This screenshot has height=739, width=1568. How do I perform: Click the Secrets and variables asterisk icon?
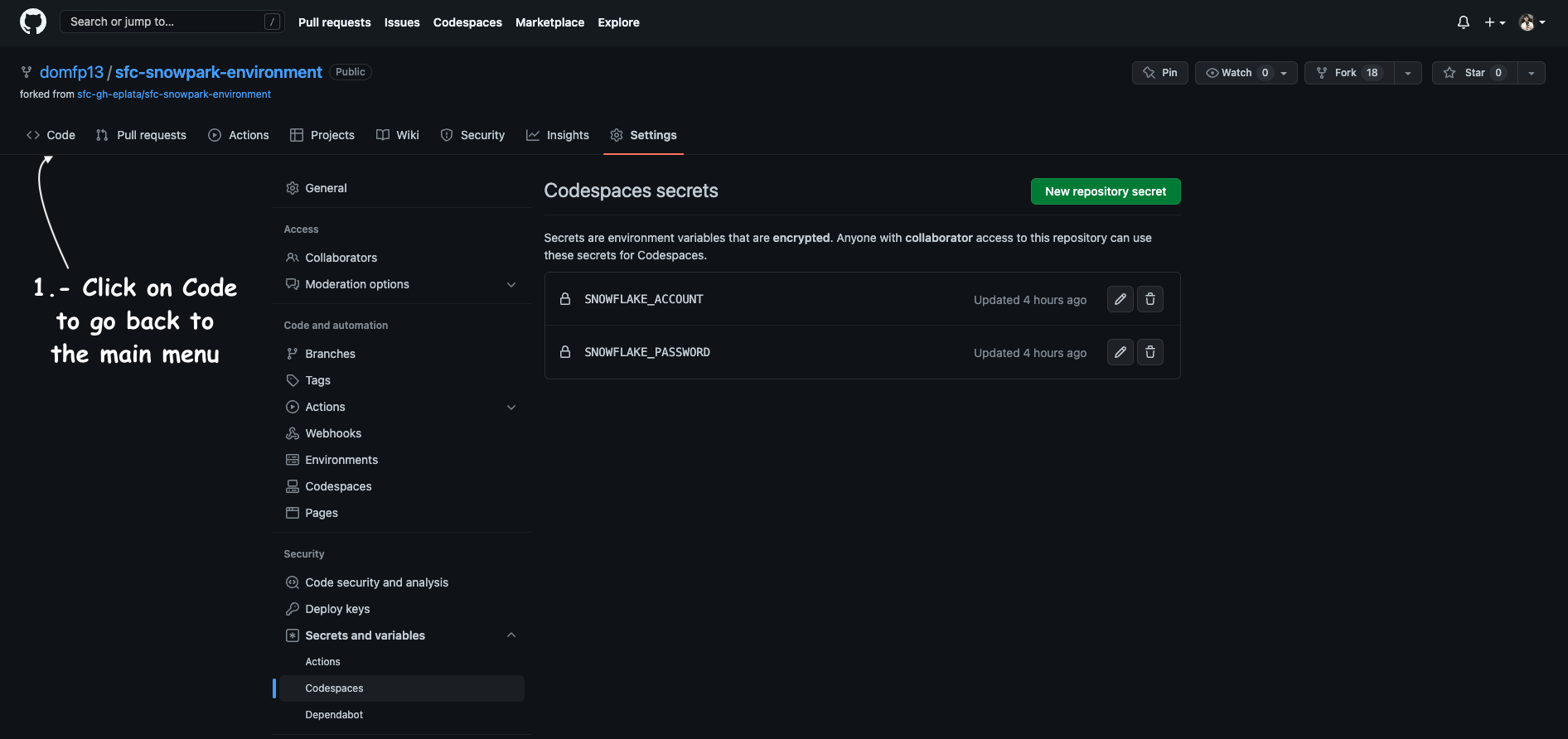click(x=293, y=635)
